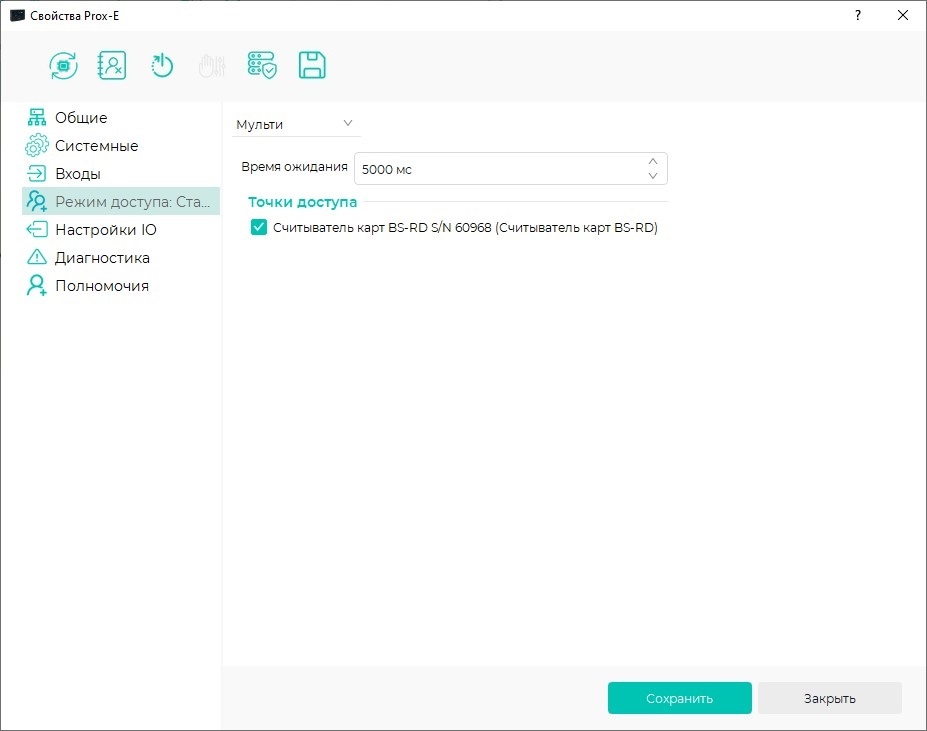Viewport: 927px width, 731px height.
Task: Click the power restart toolbar icon
Action: [x=161, y=65]
